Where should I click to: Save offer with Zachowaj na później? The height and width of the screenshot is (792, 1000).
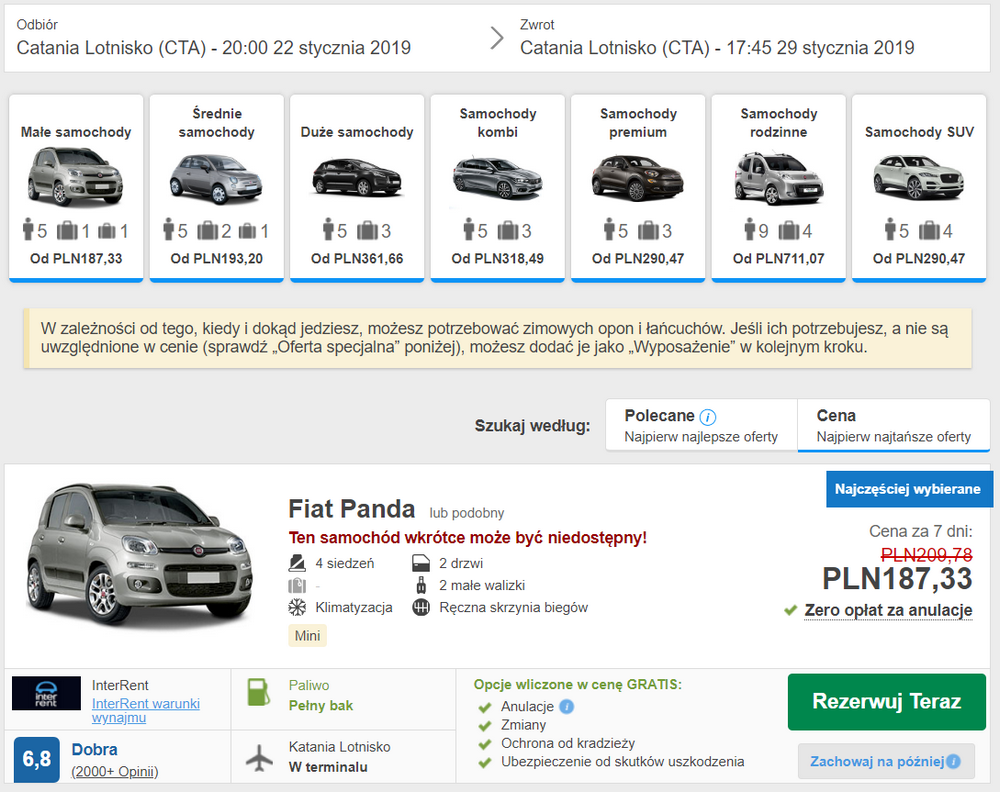tap(886, 761)
